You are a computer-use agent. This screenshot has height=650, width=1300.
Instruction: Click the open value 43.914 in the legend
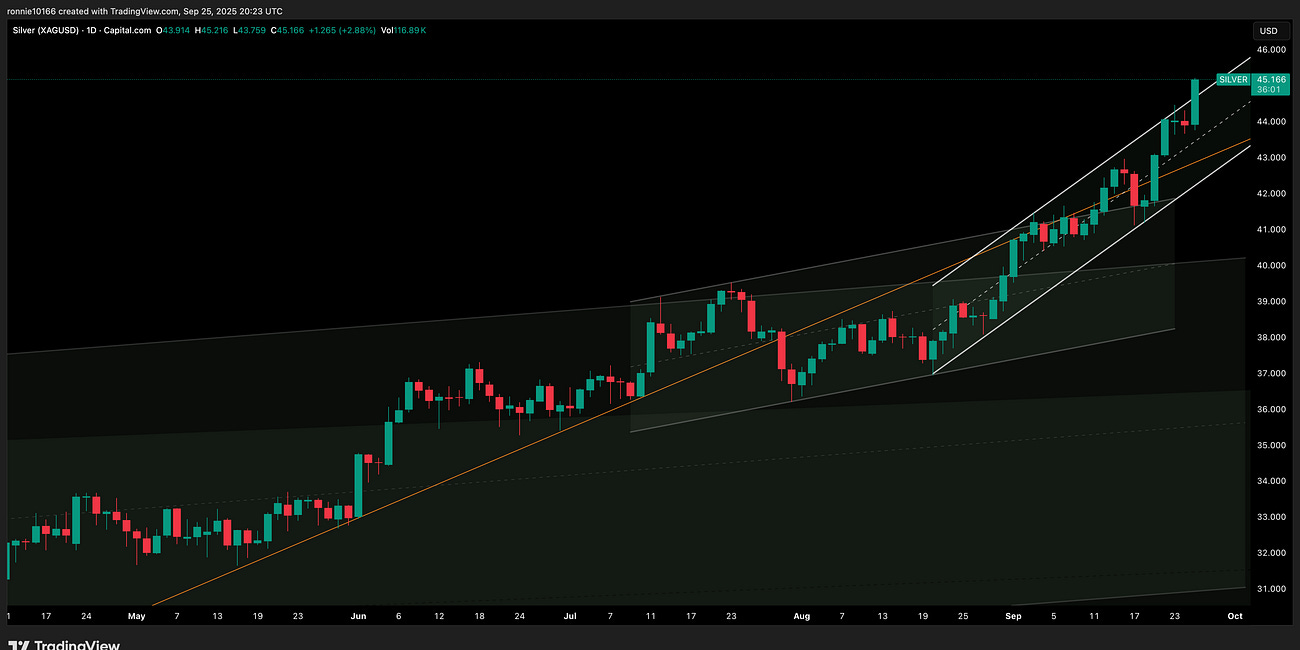point(172,31)
